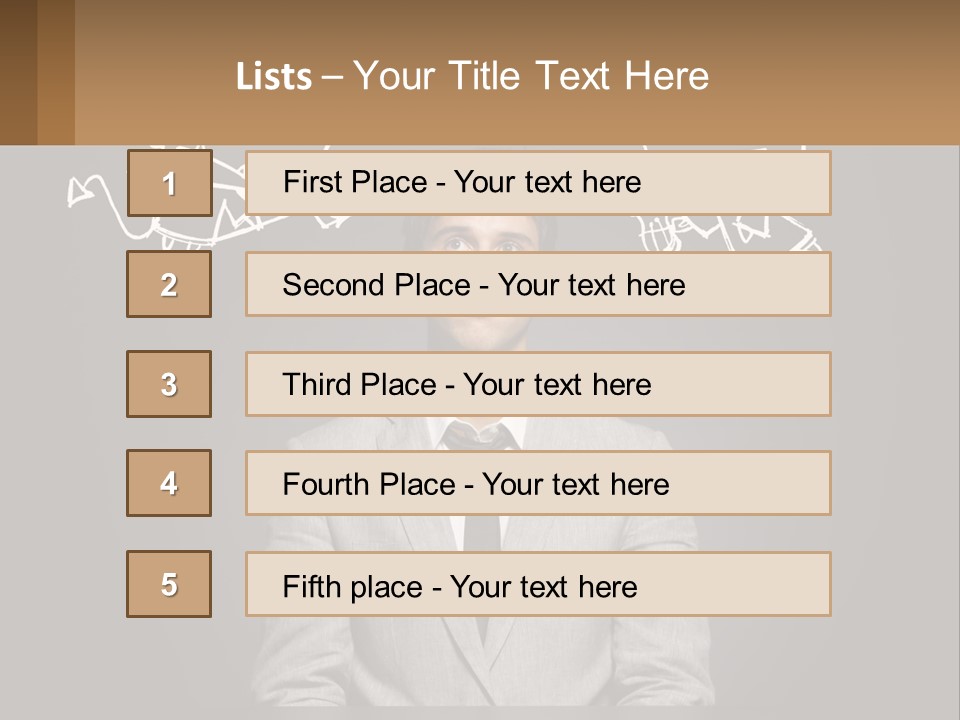Click the dark brown stripe in header
The height and width of the screenshot is (720, 960).
(18, 72)
